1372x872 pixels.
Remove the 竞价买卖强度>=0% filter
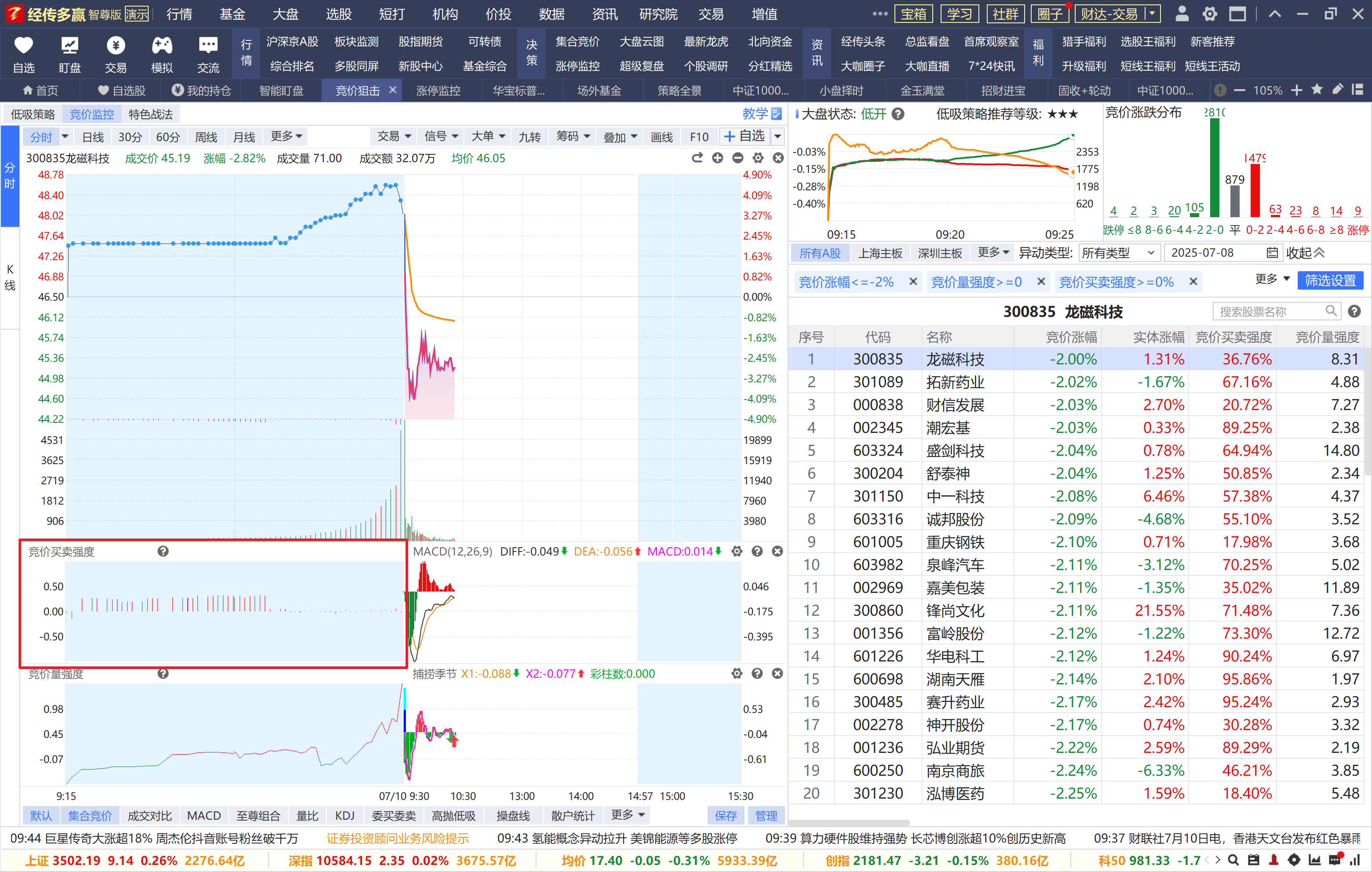[x=1193, y=281]
